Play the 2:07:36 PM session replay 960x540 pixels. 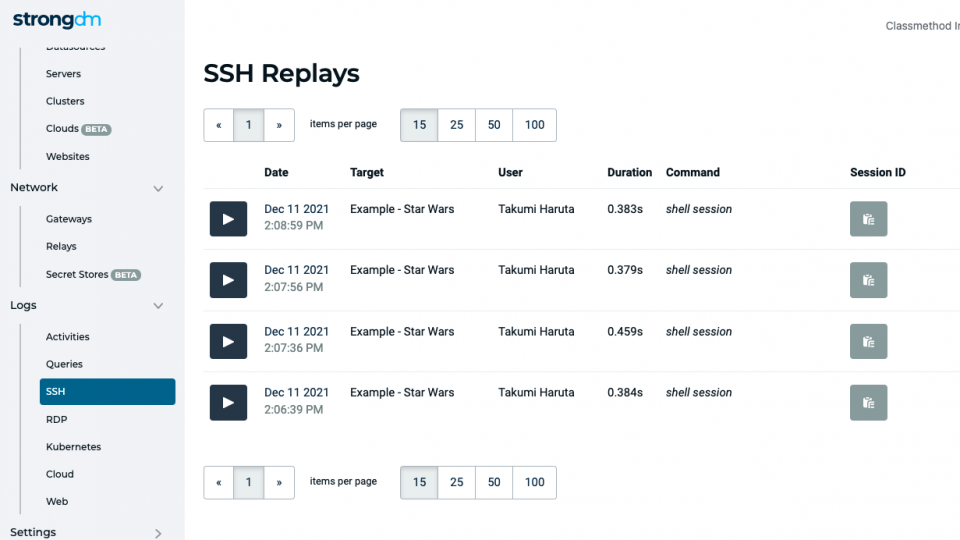[228, 341]
